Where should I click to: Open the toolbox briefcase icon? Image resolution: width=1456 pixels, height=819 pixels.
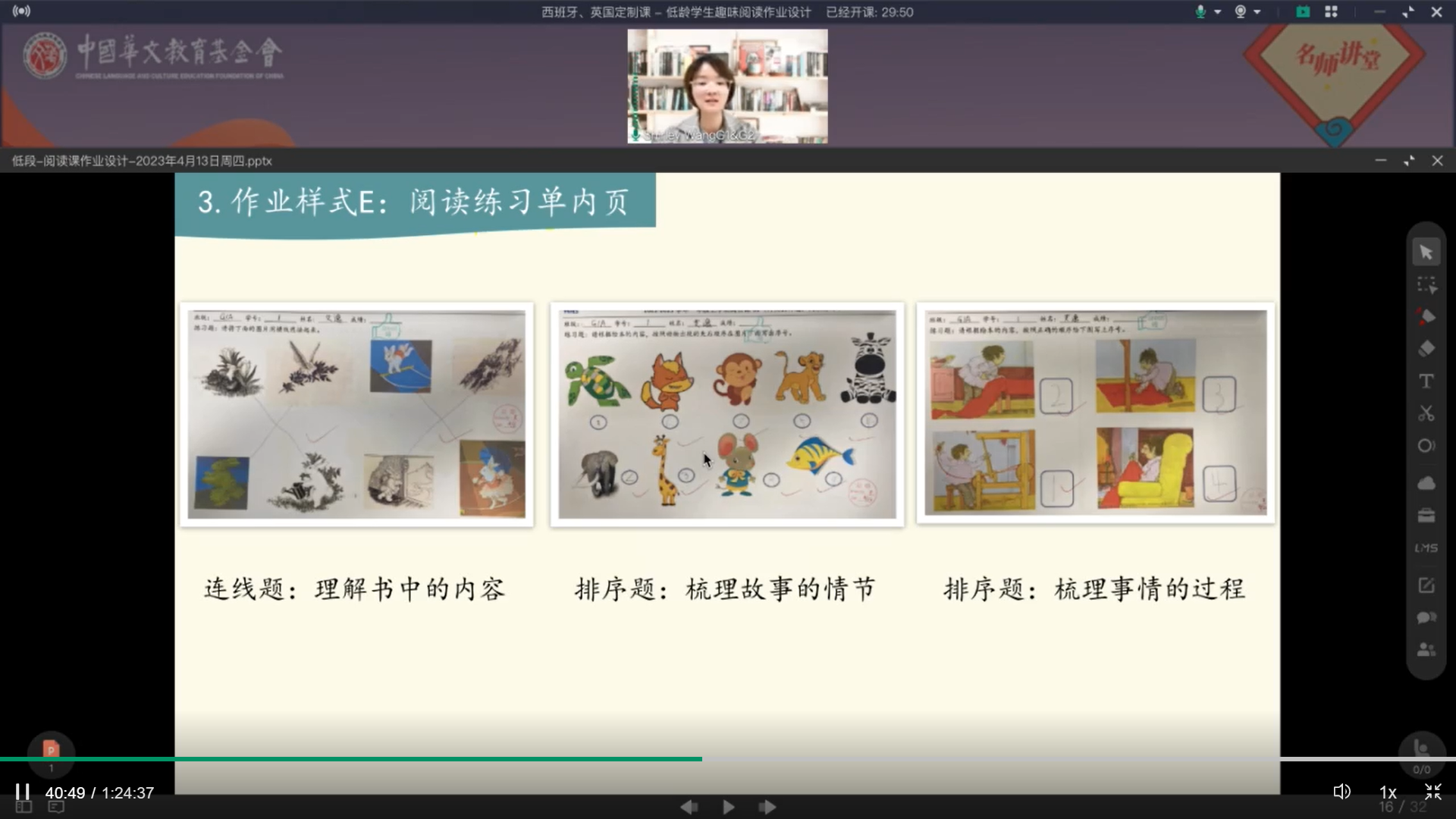point(1426,516)
